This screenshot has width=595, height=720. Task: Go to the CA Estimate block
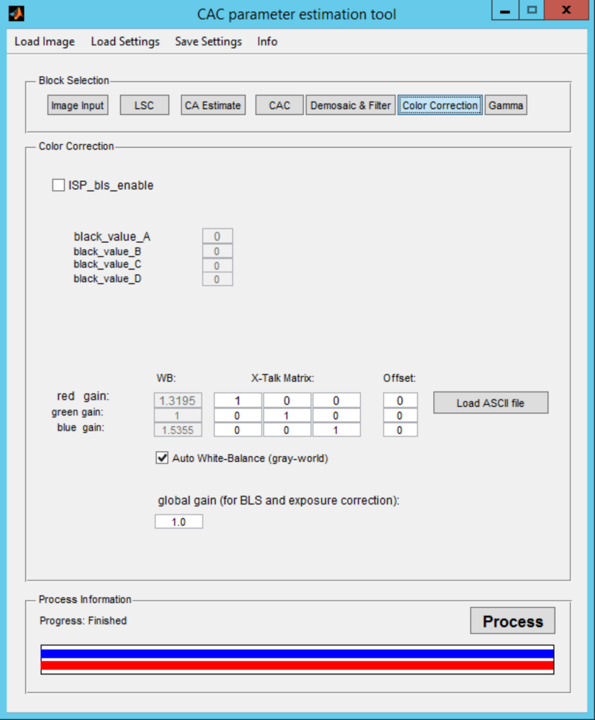click(213, 105)
